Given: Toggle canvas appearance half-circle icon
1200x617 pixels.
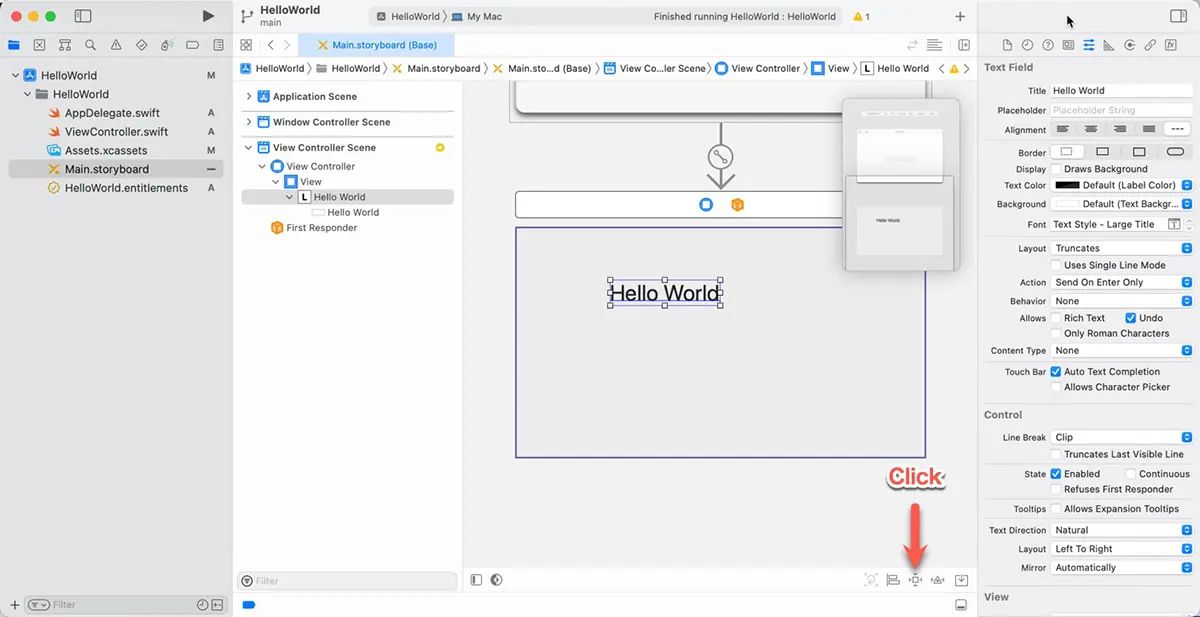Looking at the screenshot, I should click(496, 580).
